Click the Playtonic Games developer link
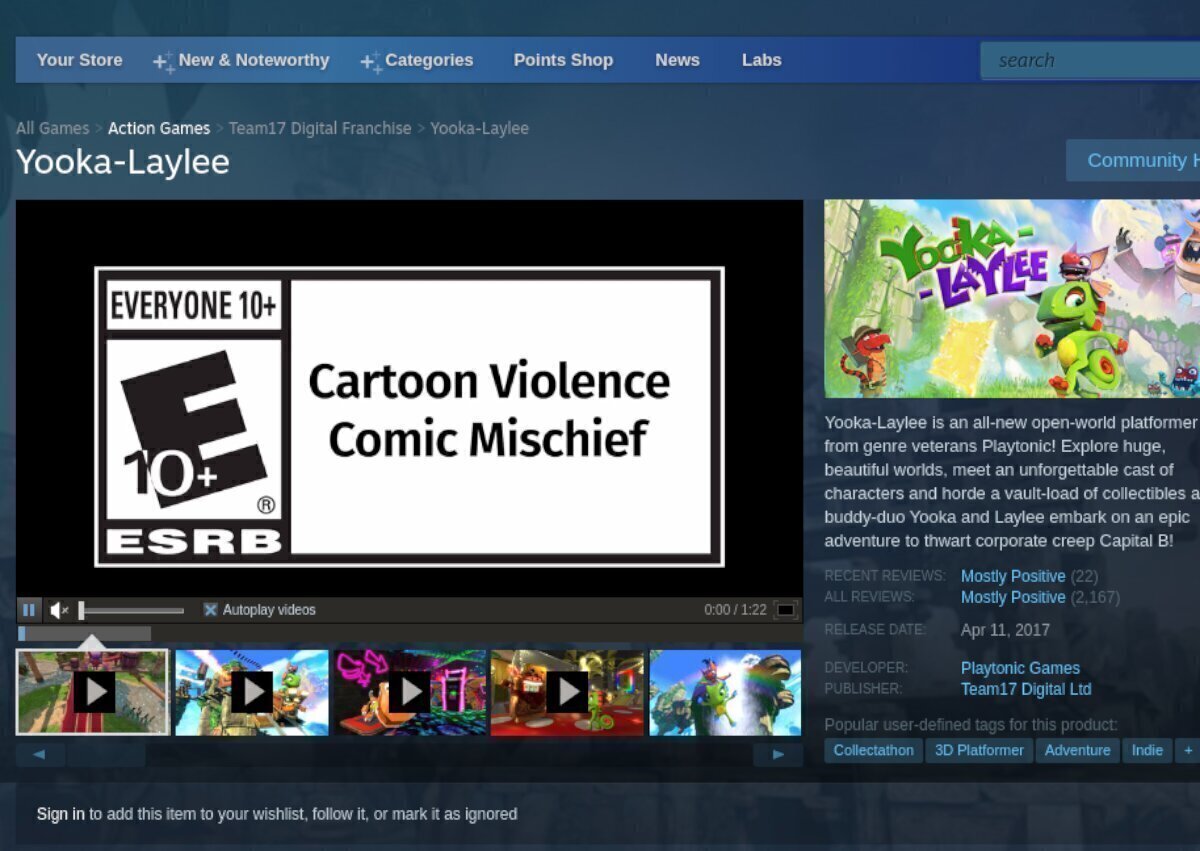The width and height of the screenshot is (1200, 851). click(1020, 668)
